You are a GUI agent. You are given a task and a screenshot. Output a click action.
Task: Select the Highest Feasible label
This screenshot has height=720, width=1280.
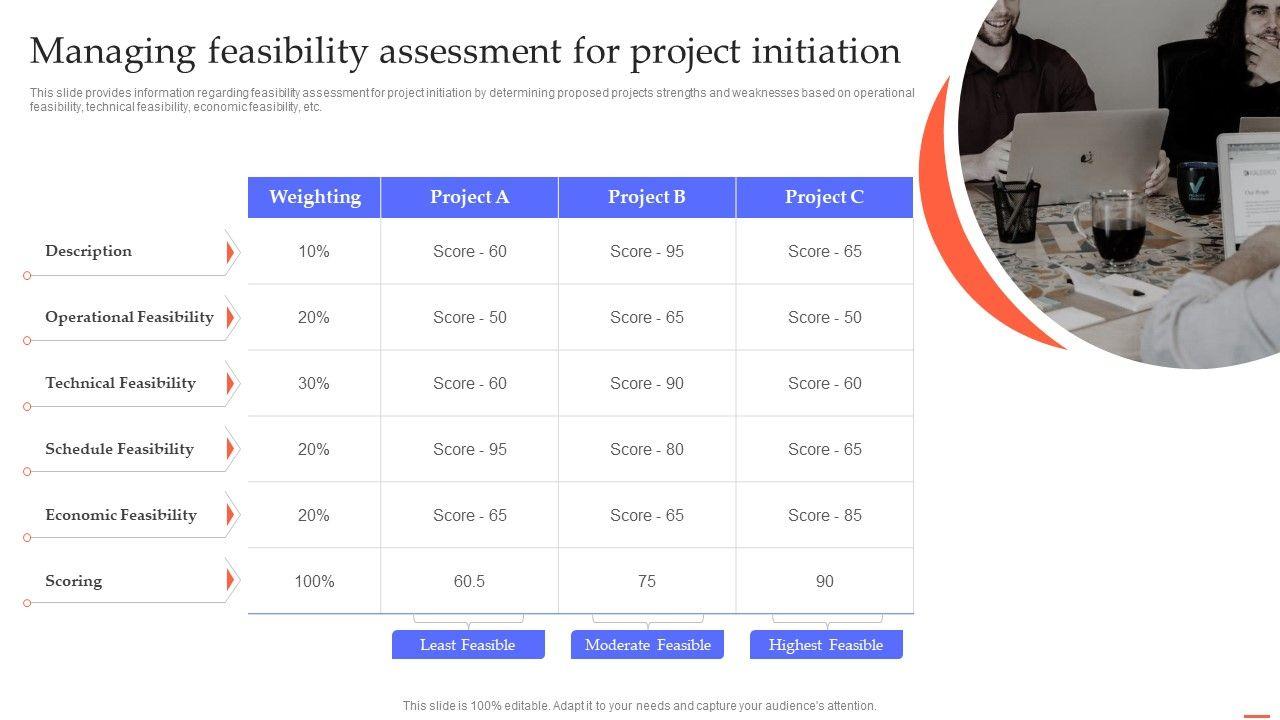[x=826, y=645]
